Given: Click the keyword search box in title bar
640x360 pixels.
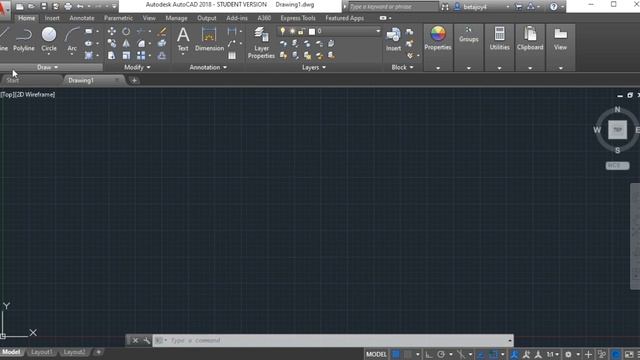Looking at the screenshot, I should [x=393, y=7].
